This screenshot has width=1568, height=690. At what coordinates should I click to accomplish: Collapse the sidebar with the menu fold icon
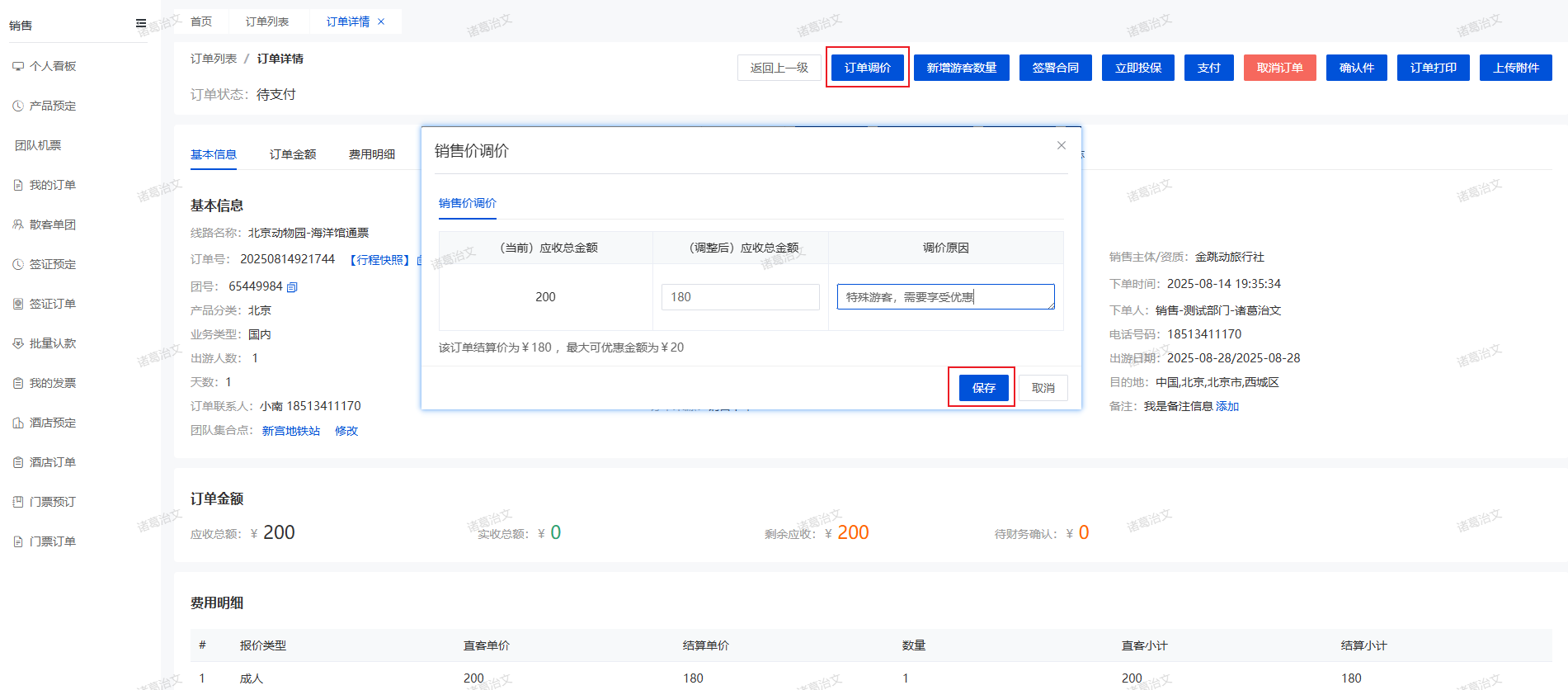141,23
